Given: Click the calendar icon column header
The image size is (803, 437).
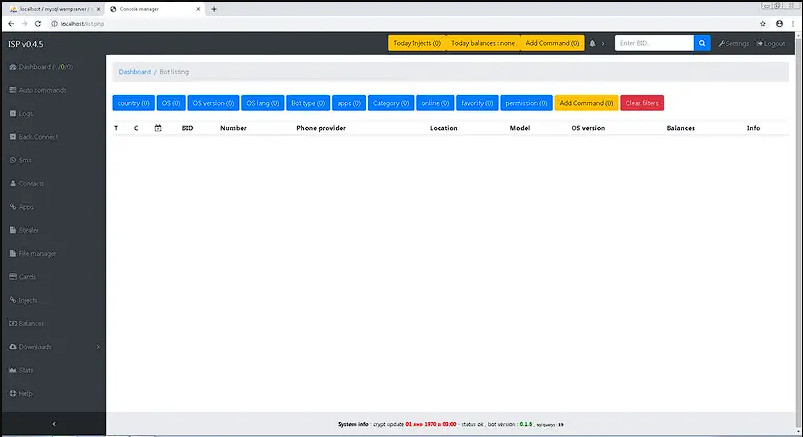Looking at the screenshot, I should (x=158, y=128).
